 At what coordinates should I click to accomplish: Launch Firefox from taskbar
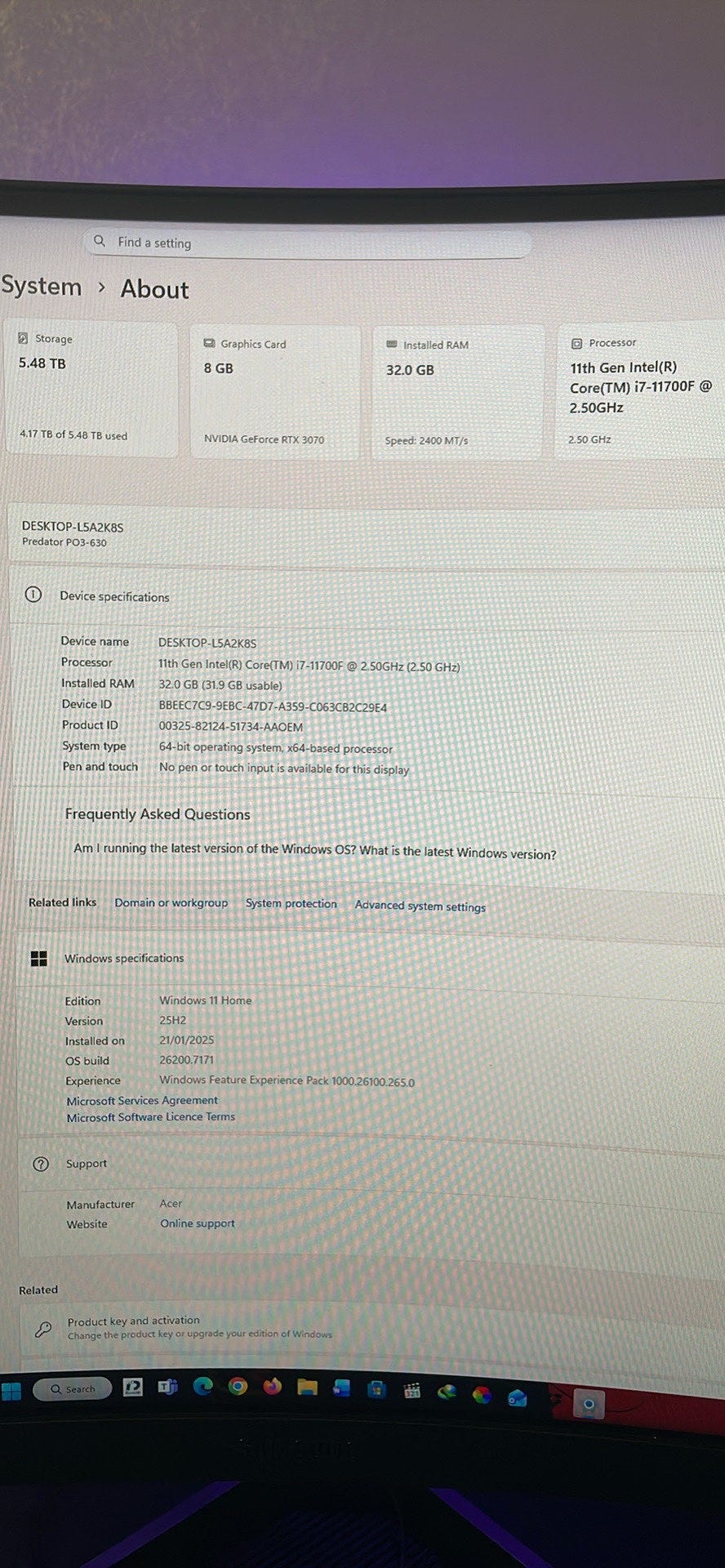[272, 1386]
